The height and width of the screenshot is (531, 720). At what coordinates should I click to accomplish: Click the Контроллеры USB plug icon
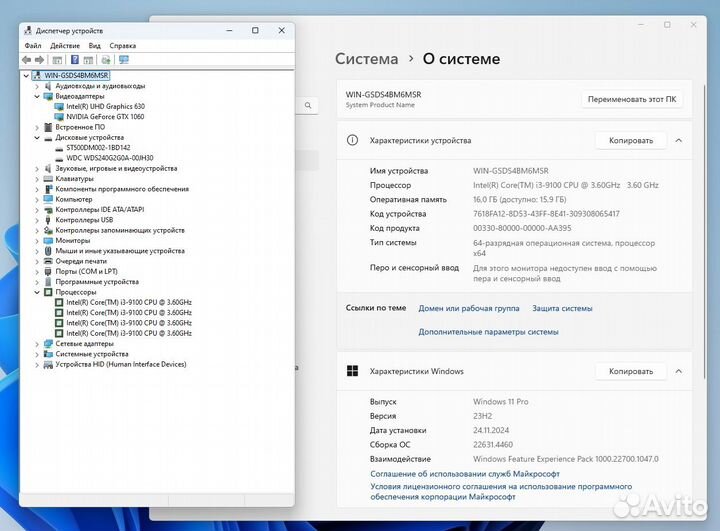point(48,220)
